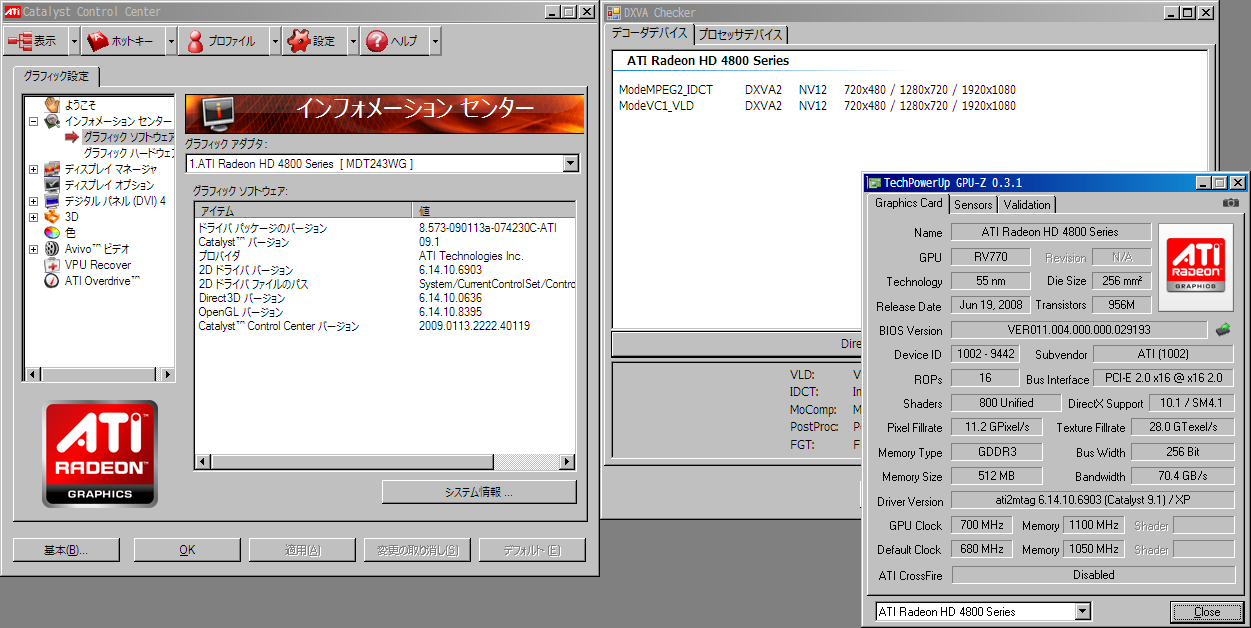
Task: Click the Catalyst Control Center ATI title icon
Action: point(12,12)
